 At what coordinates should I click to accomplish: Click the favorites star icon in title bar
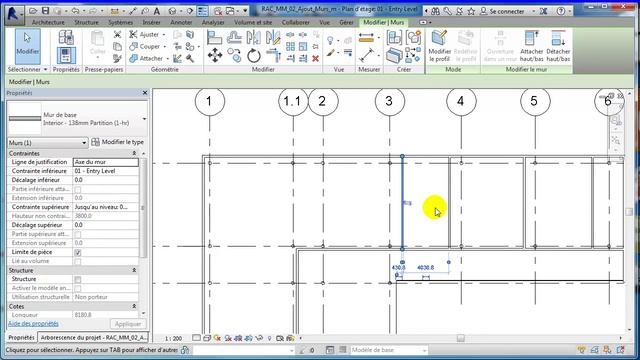click(x=471, y=11)
